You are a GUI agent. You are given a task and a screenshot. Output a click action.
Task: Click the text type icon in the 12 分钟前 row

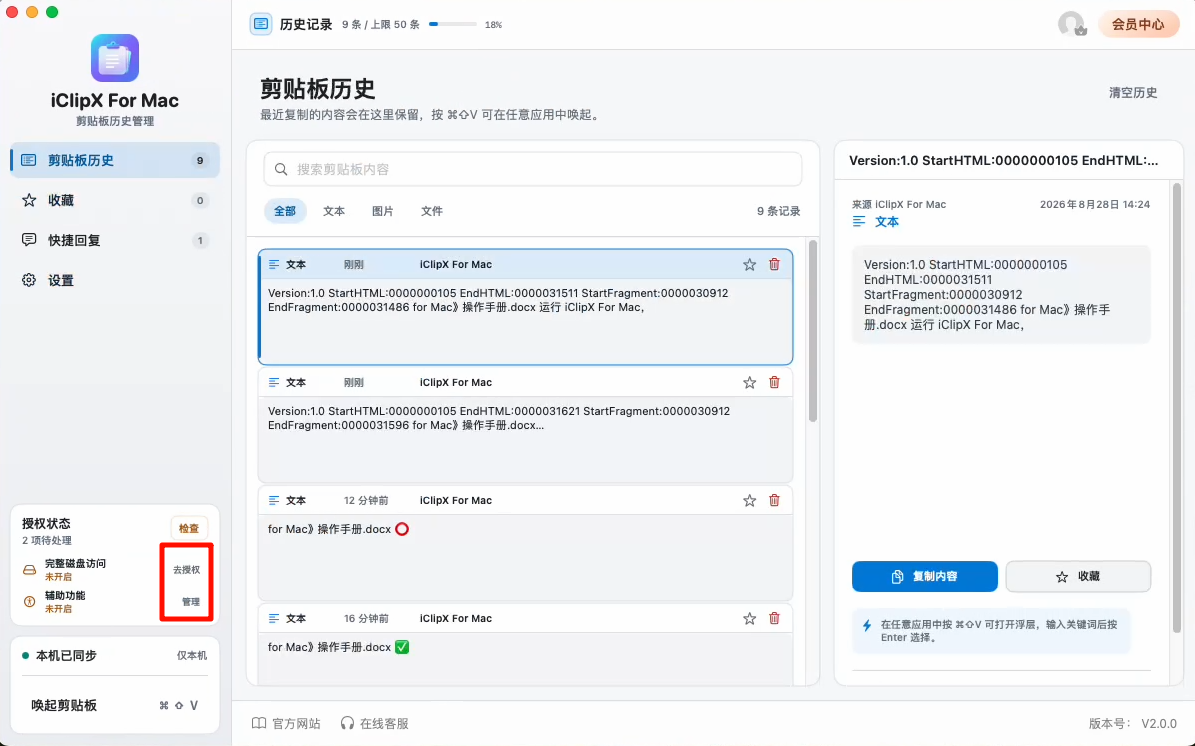[x=274, y=501]
